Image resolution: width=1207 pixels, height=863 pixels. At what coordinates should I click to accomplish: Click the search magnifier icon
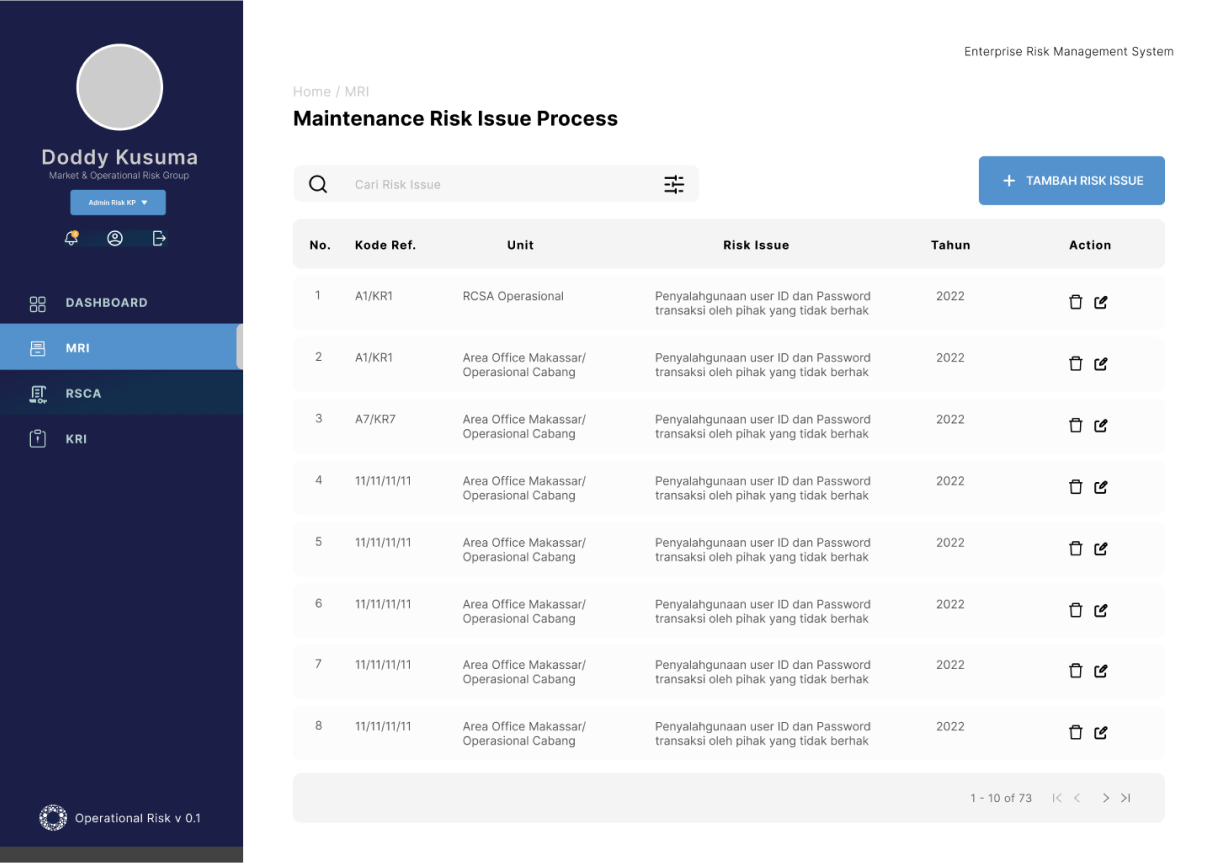(318, 184)
